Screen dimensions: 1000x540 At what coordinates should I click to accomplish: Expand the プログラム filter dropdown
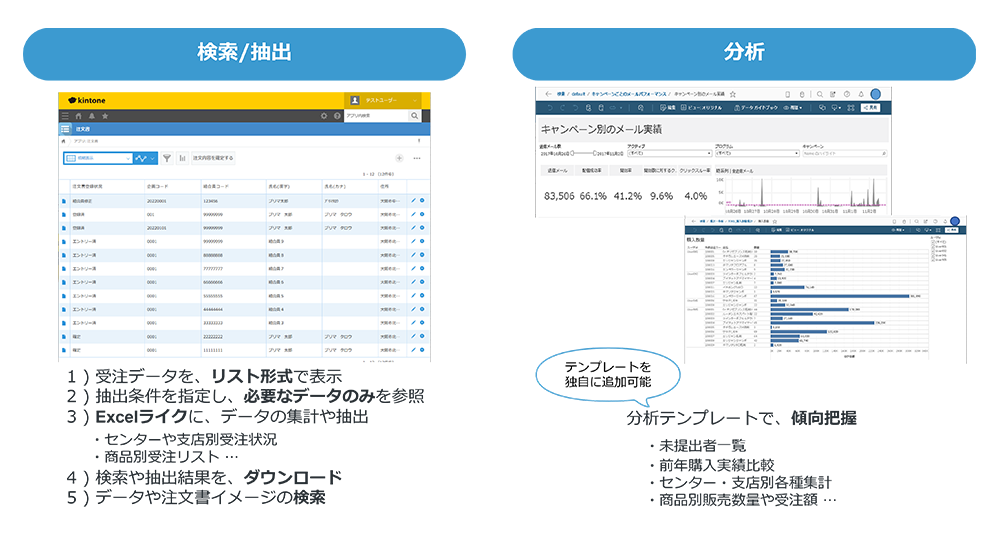point(755,153)
